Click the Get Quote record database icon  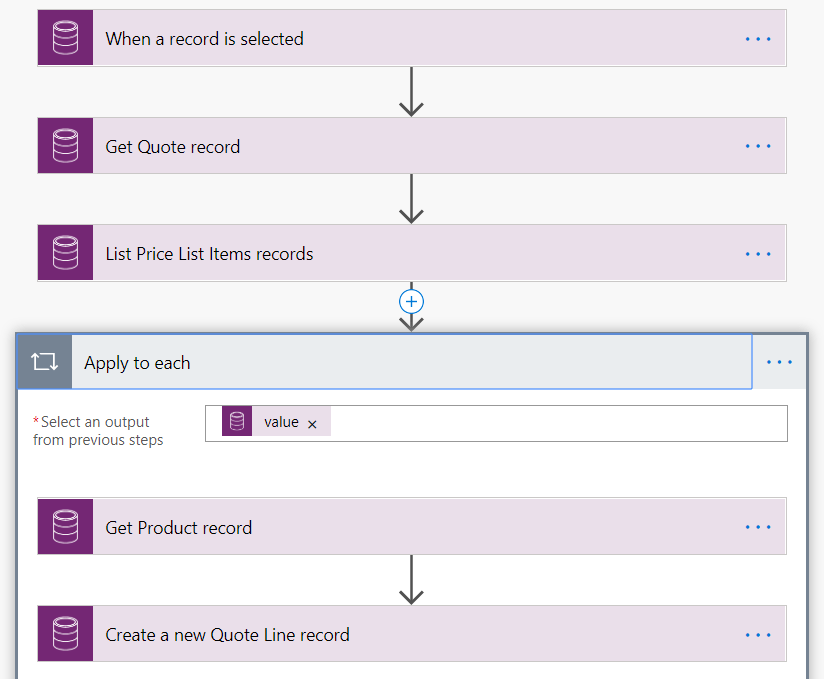(x=66, y=146)
